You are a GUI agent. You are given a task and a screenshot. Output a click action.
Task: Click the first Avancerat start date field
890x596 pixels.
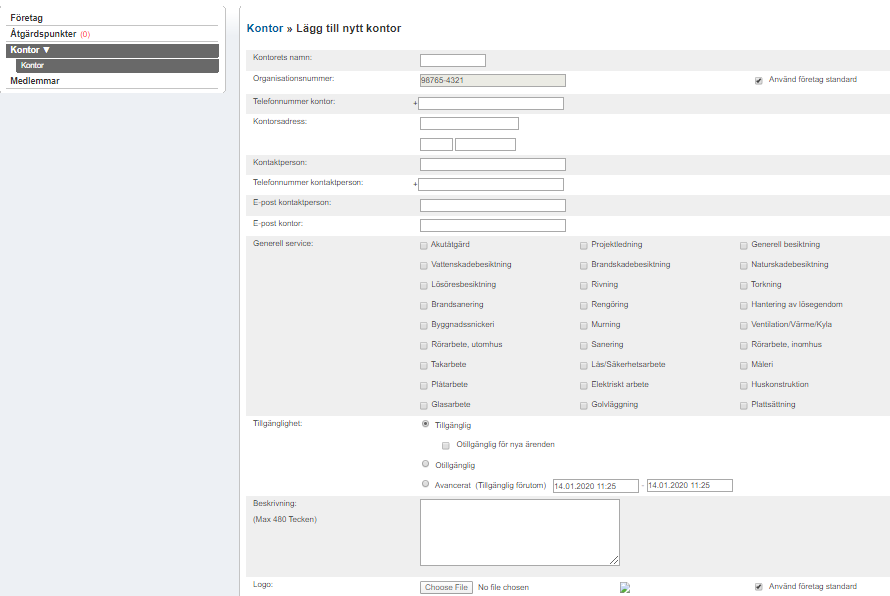[595, 486]
